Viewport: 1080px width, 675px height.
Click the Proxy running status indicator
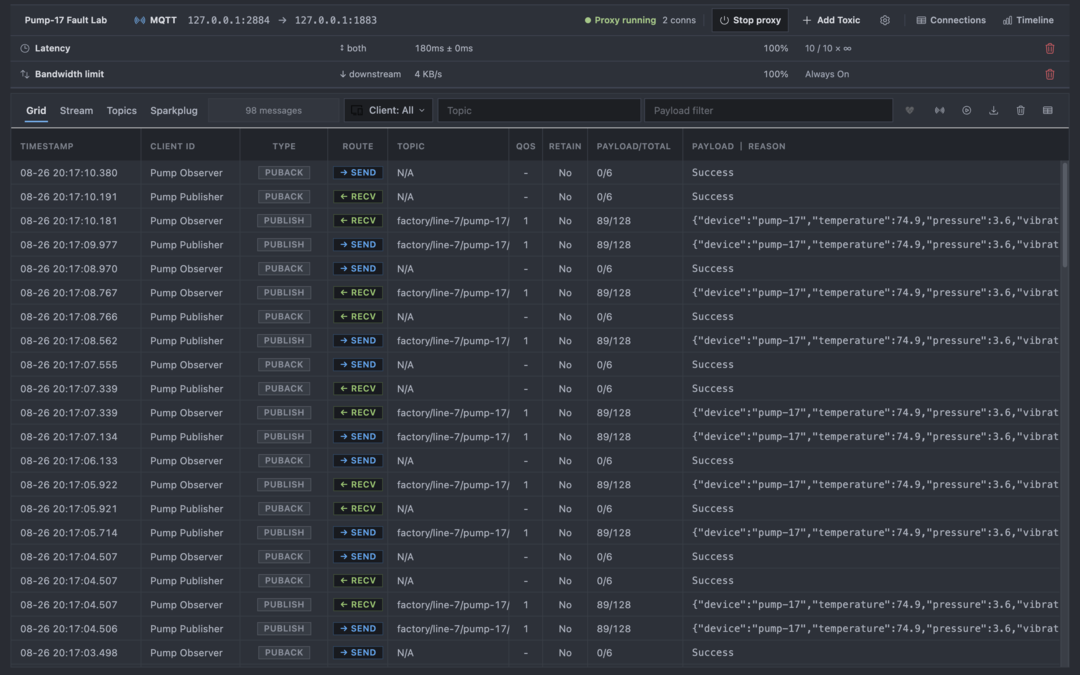coord(620,21)
